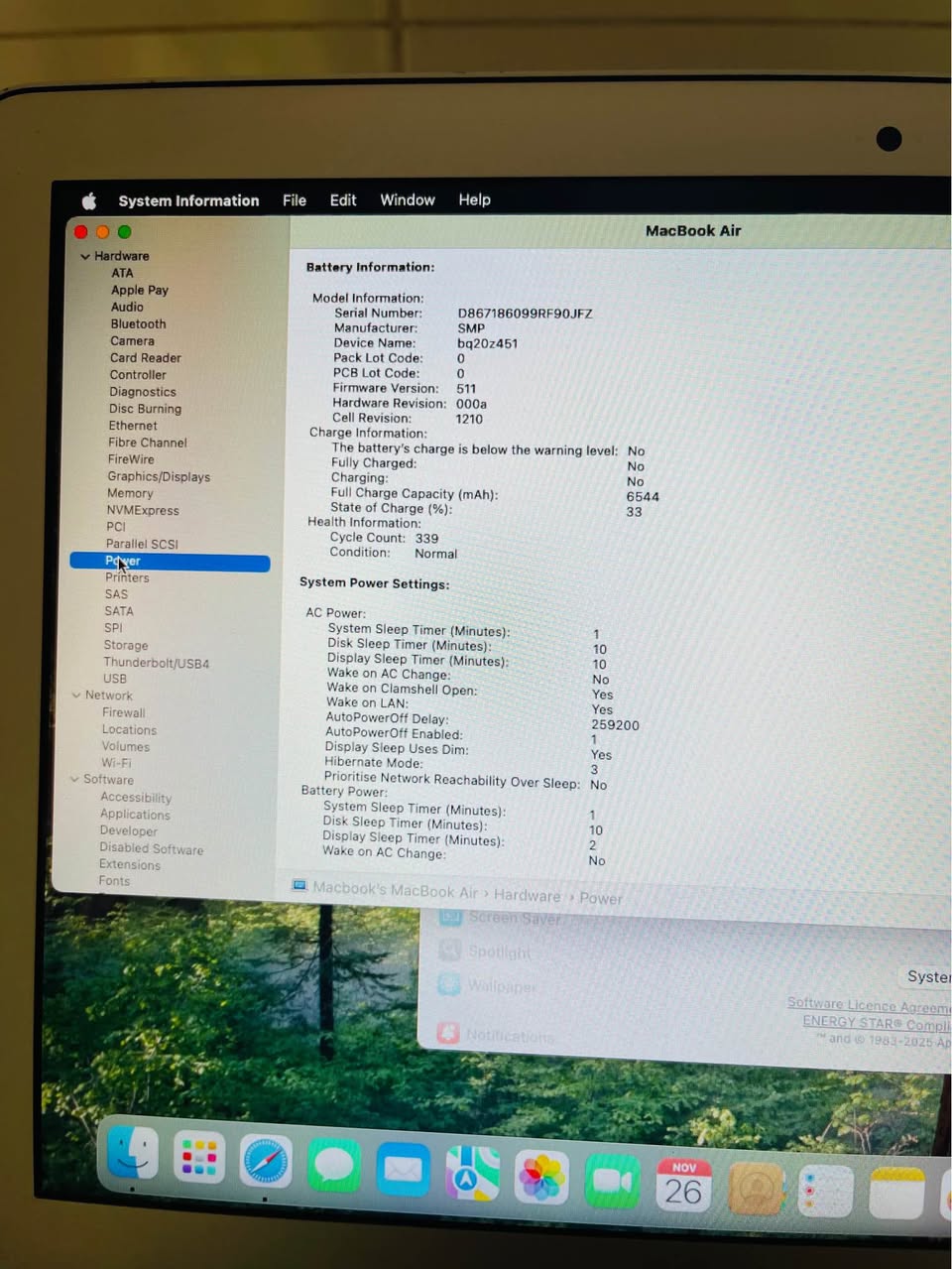Viewport: 952px width, 1269px height.
Task: Select Thunderbolt/USB4 in the sidebar
Action: 157,663
